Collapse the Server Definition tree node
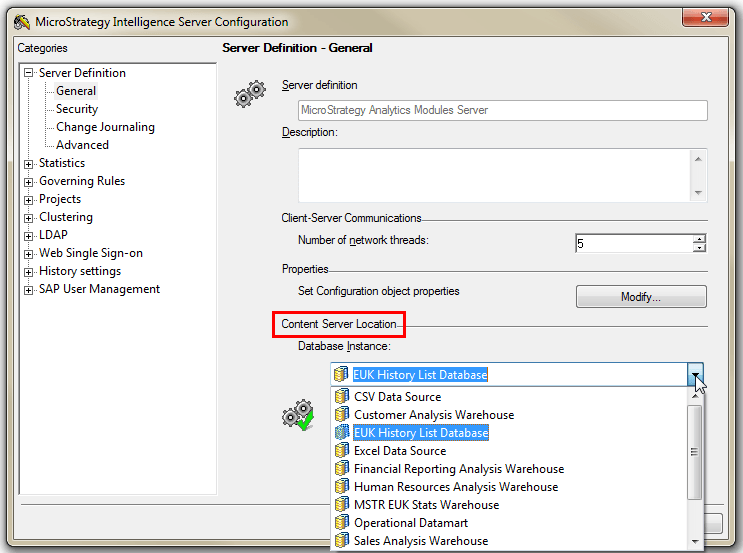The image size is (743, 553). point(28,73)
